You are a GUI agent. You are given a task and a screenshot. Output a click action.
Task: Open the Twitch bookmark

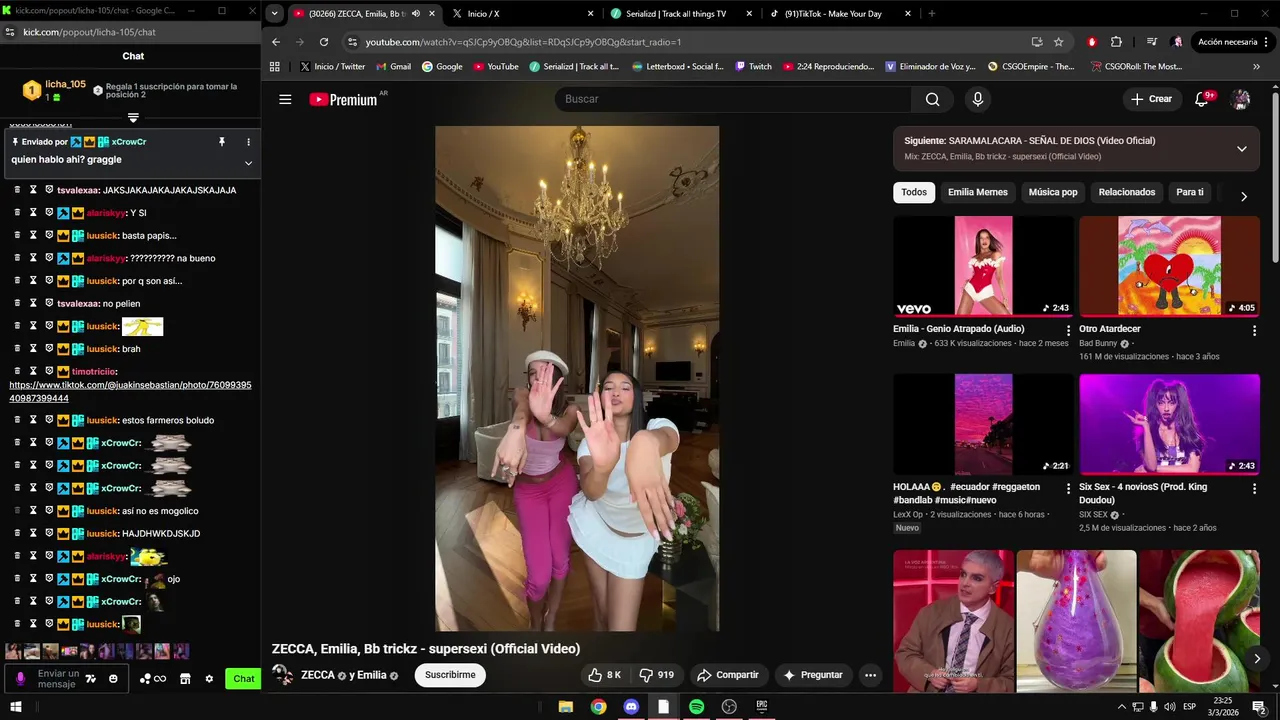coord(753,66)
